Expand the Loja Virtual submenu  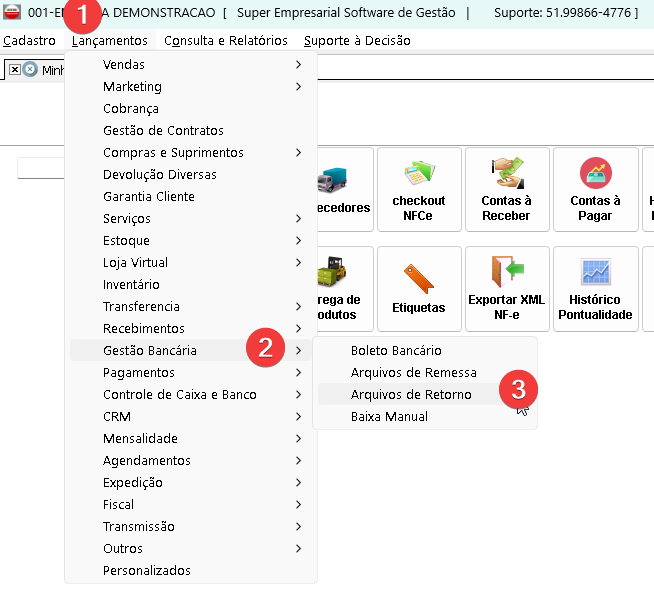191,263
